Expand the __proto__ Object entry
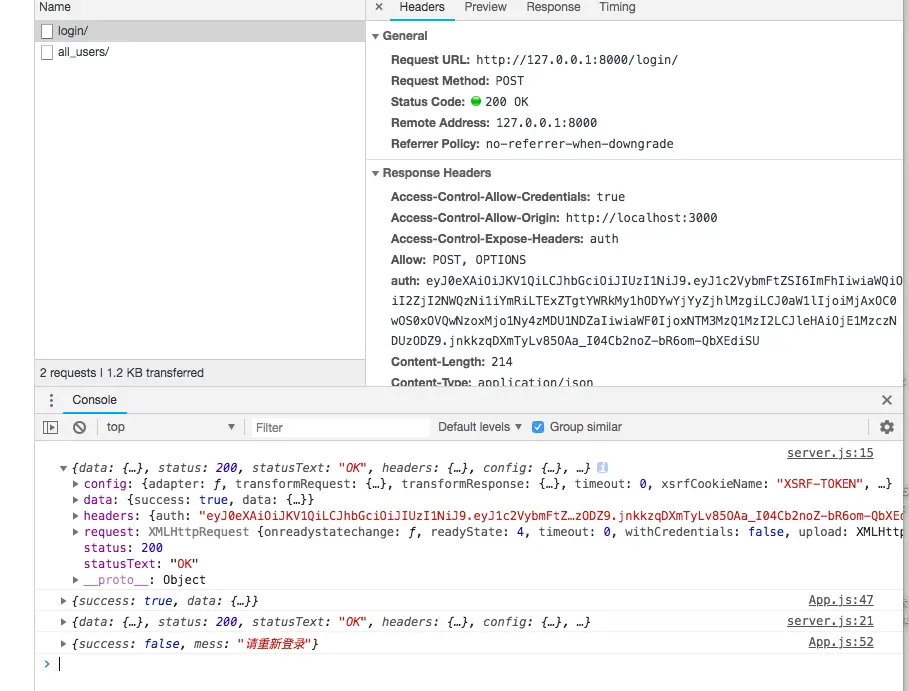Image resolution: width=909 pixels, height=691 pixels. point(75,580)
